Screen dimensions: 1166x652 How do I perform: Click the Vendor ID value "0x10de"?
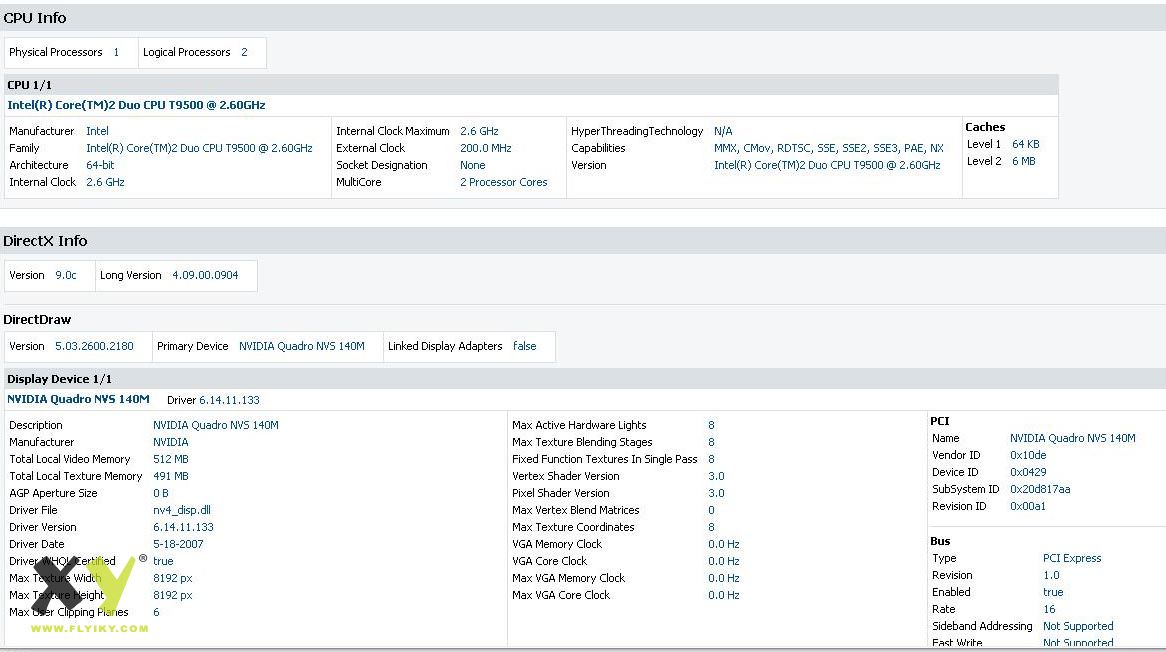[1028, 456]
